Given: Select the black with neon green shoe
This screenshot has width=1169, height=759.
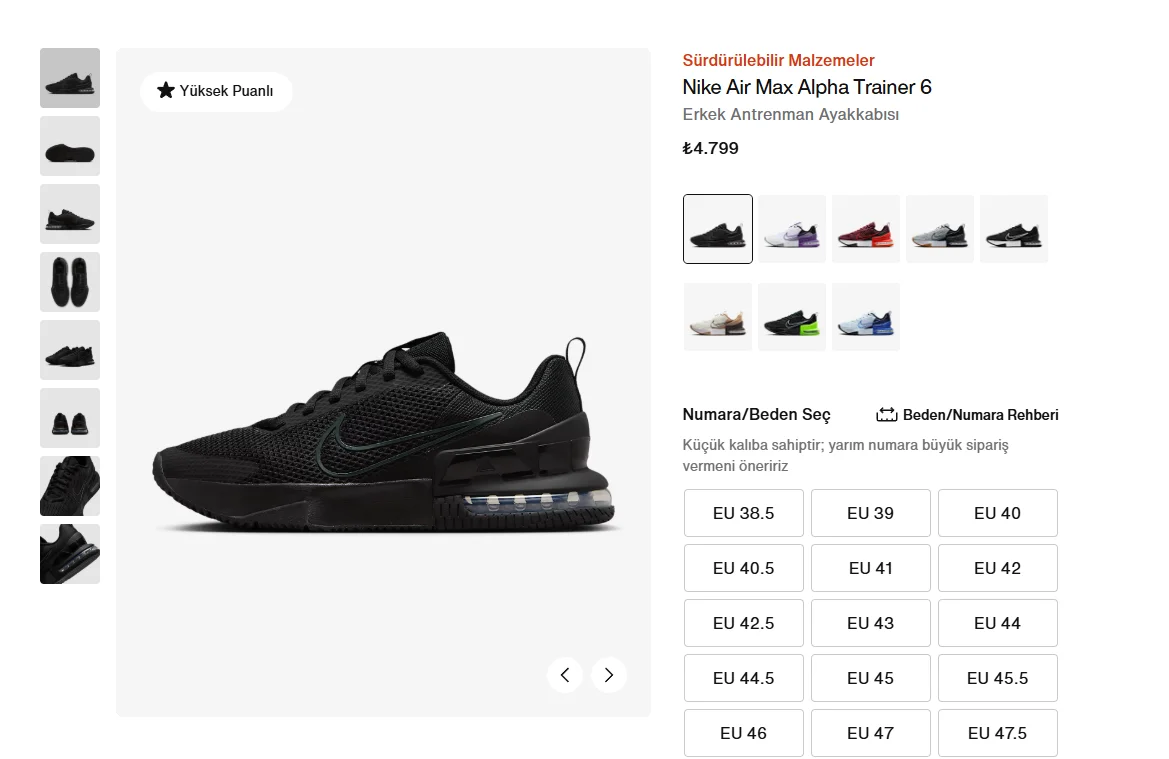Looking at the screenshot, I should pyautogui.click(x=792, y=317).
